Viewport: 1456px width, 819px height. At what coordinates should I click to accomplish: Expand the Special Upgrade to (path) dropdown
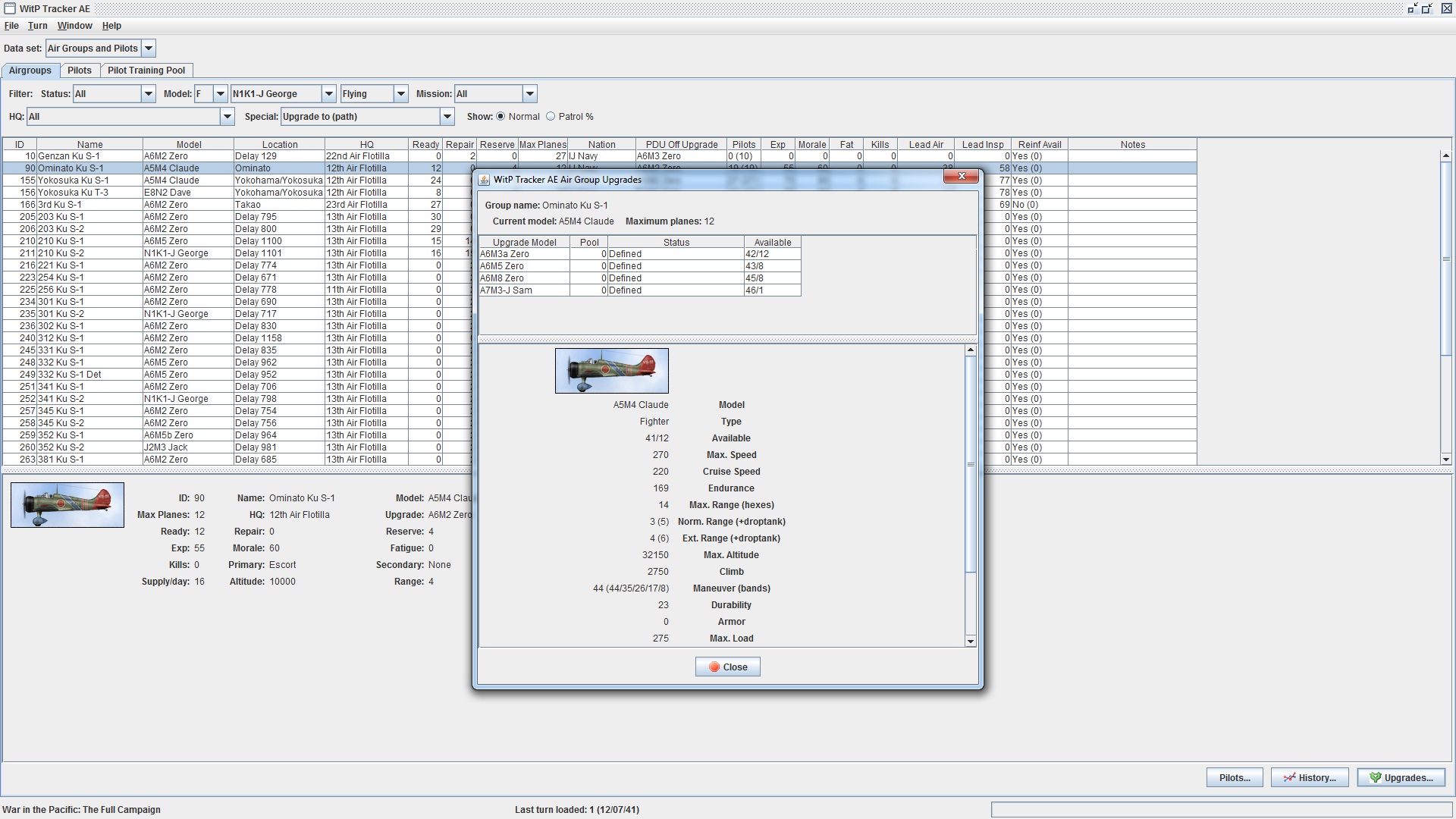click(x=447, y=117)
